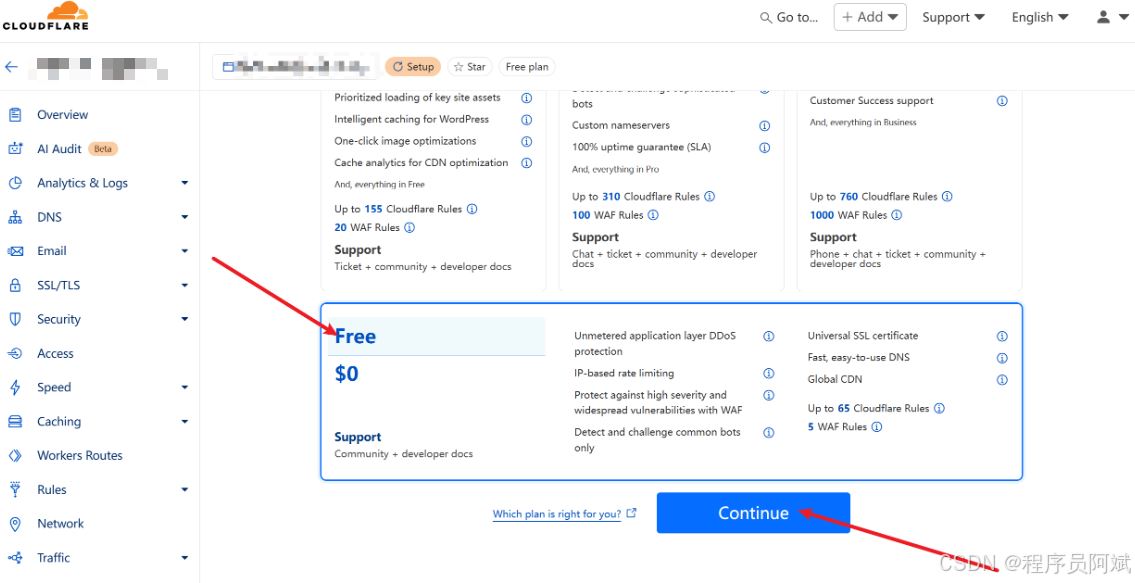The width and height of the screenshot is (1135, 583).
Task: Show info for Fast, easy-to-use DNS
Action: [1002, 358]
